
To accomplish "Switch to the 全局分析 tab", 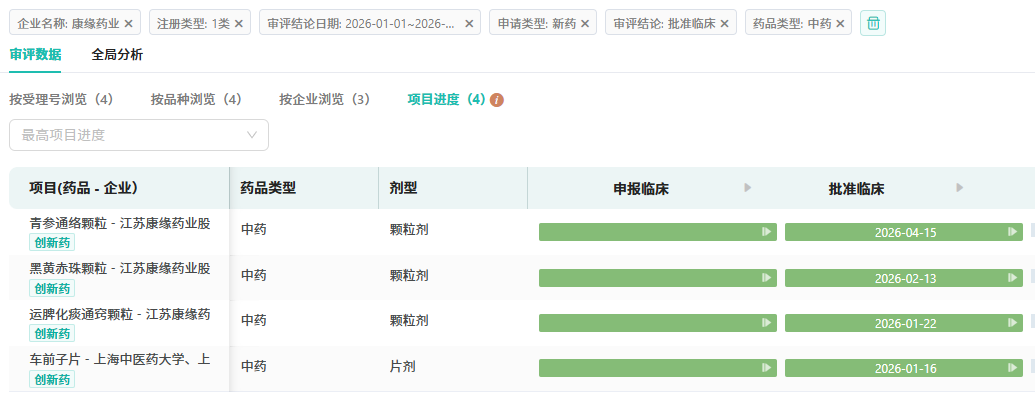I will click(117, 55).
